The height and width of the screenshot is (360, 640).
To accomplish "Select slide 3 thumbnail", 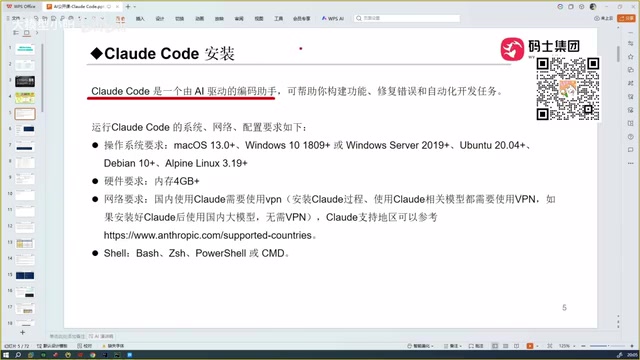I will [x=25, y=81].
